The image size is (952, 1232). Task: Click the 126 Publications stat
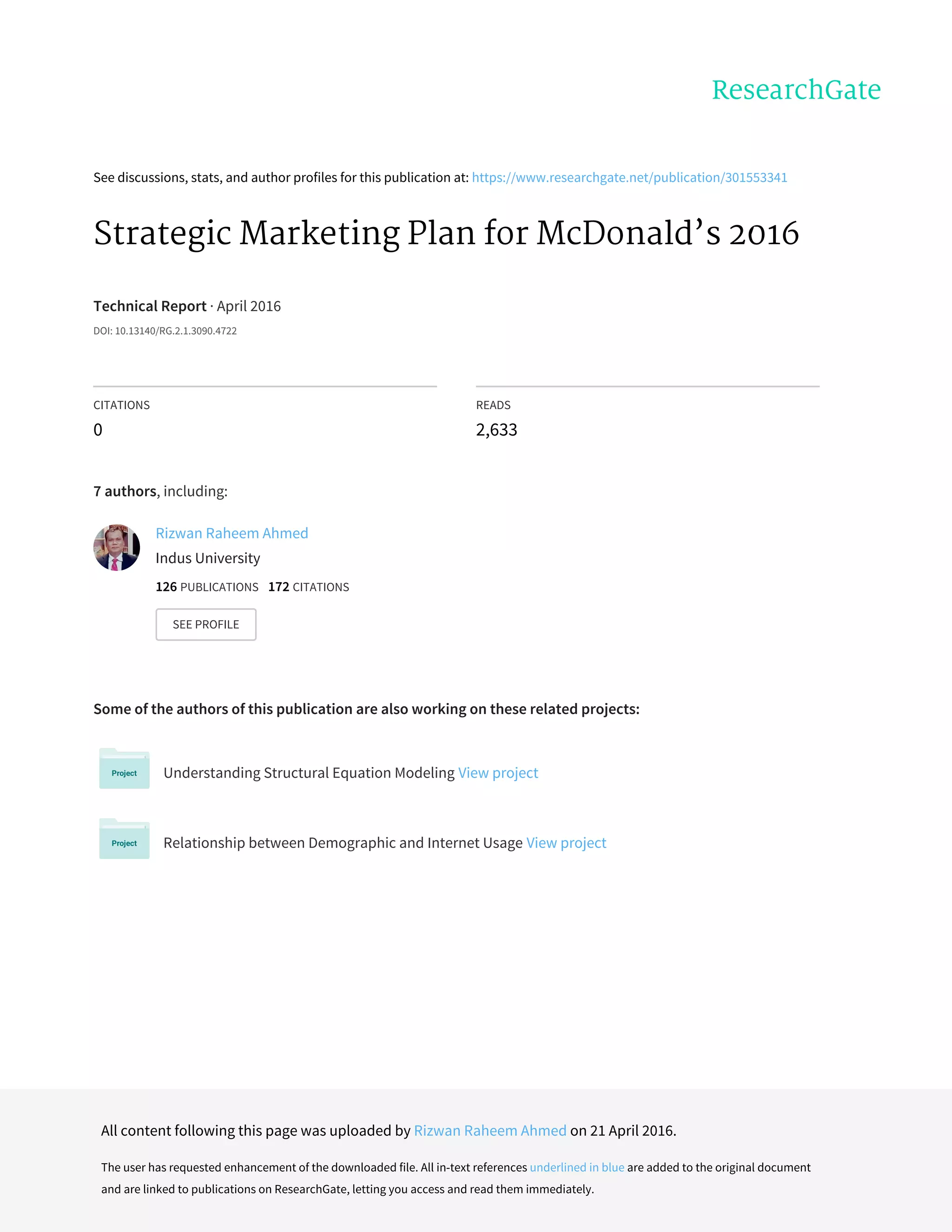207,587
